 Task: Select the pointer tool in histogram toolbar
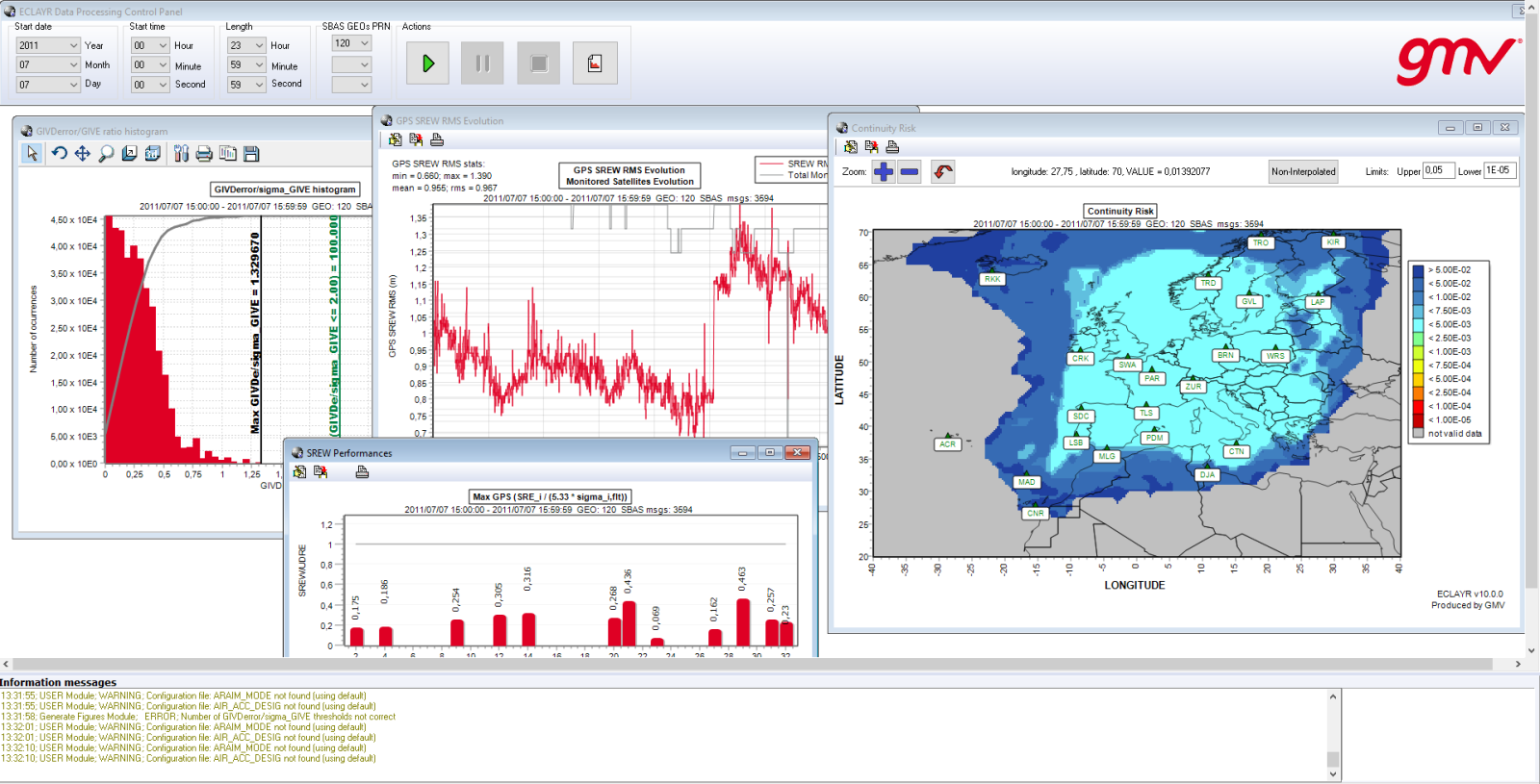(x=32, y=153)
